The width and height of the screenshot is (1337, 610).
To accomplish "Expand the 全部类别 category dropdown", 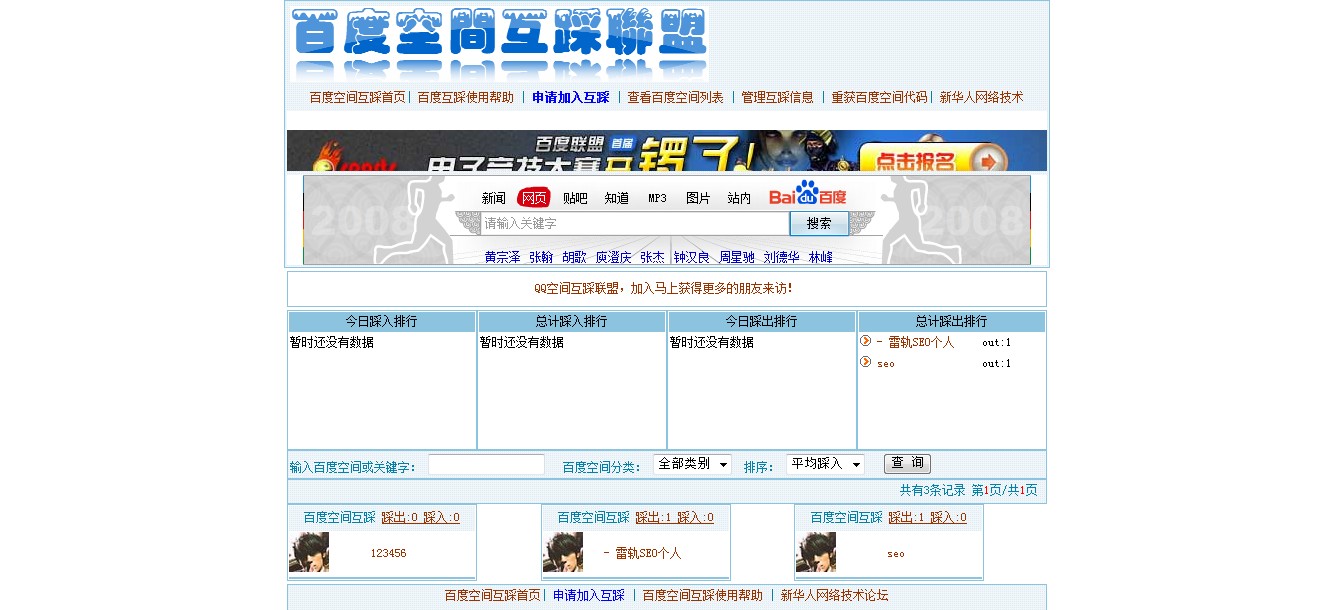I will point(692,464).
